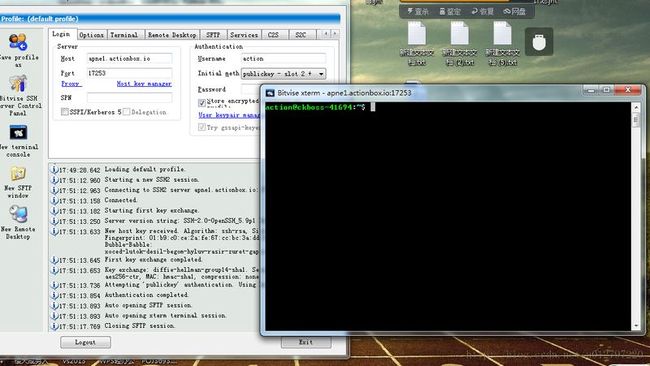Click the "Starting a new SSH2 session" log line

[x=152, y=180]
